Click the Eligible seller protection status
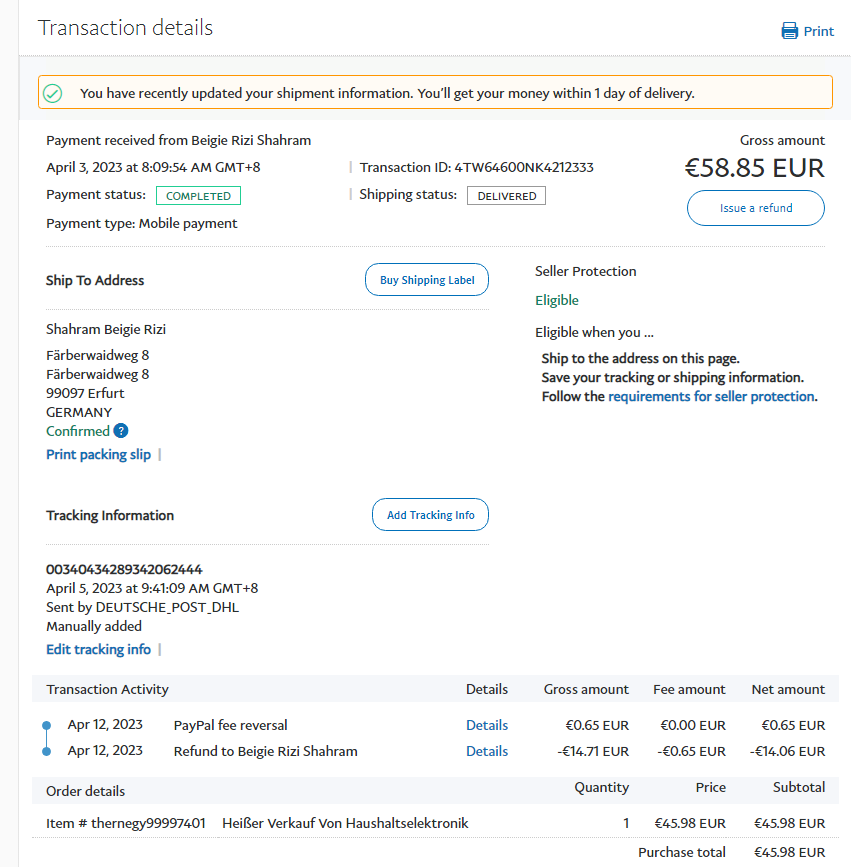Screen dimensions: 851x867 557,300
